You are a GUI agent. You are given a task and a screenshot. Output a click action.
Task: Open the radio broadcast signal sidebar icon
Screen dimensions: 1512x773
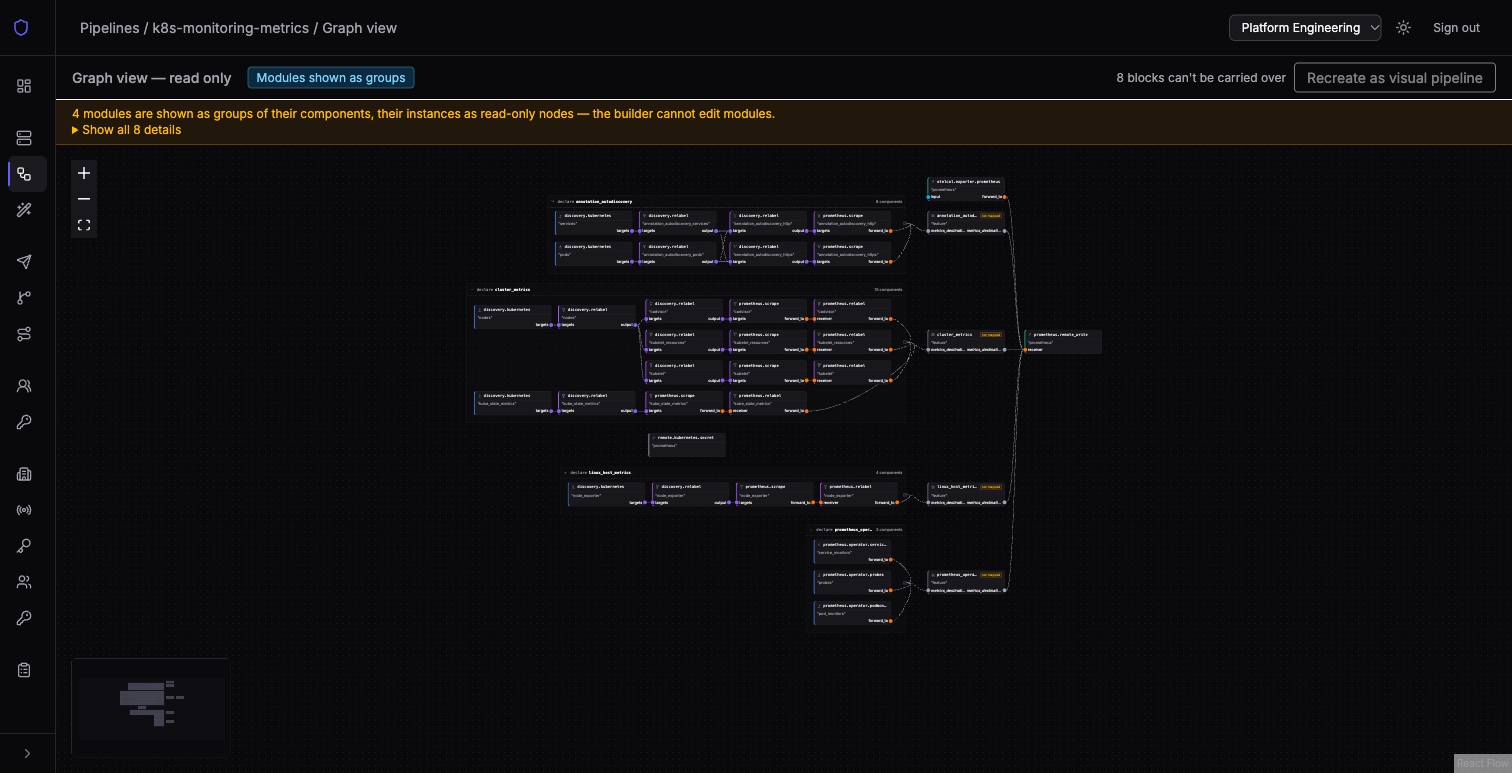coord(24,510)
